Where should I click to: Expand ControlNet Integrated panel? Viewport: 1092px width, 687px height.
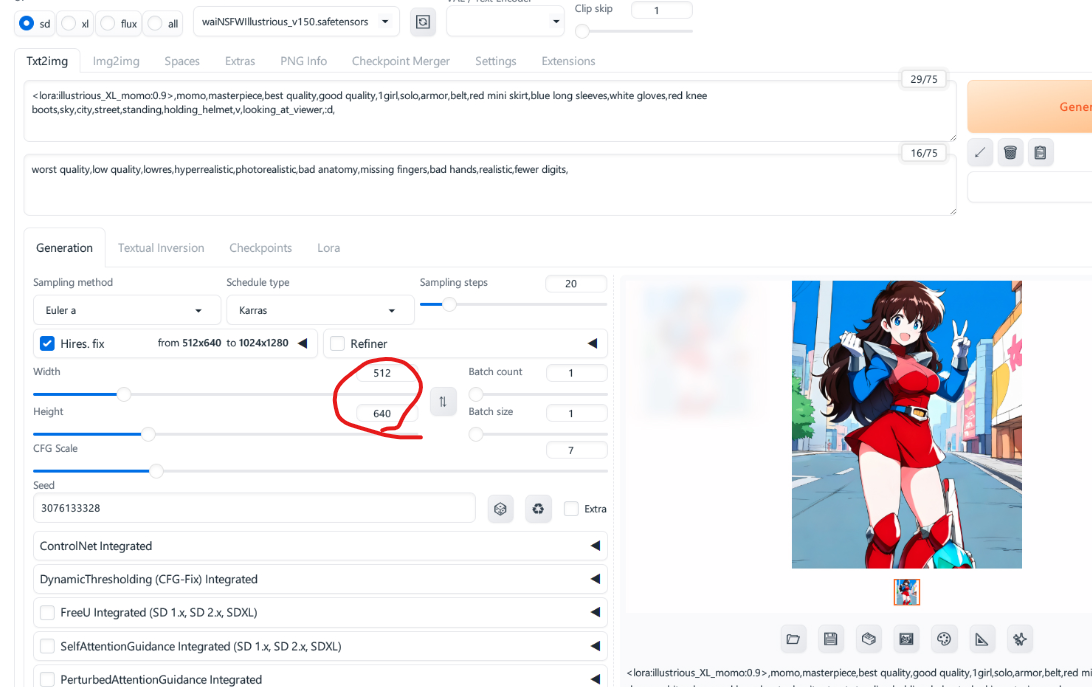[320, 546]
